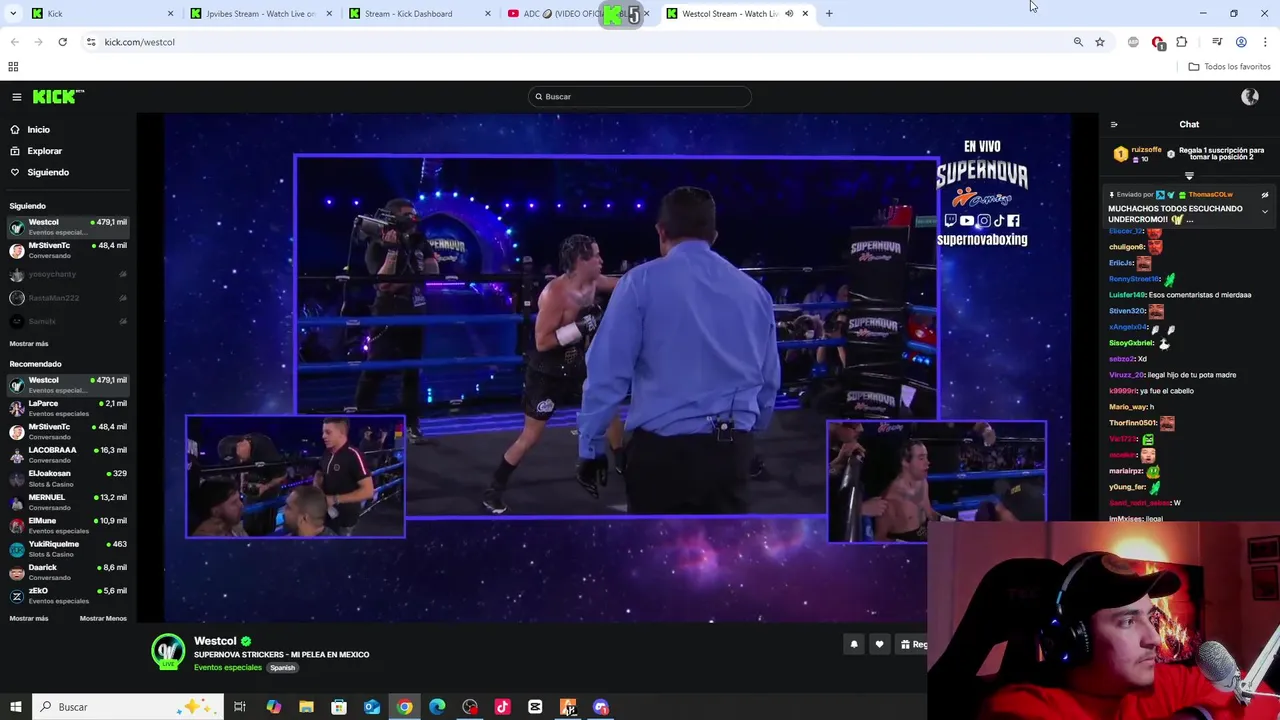Image resolution: width=1280 pixels, height=720 pixels.
Task: Click the Kick Buscar search field
Action: coord(640,97)
